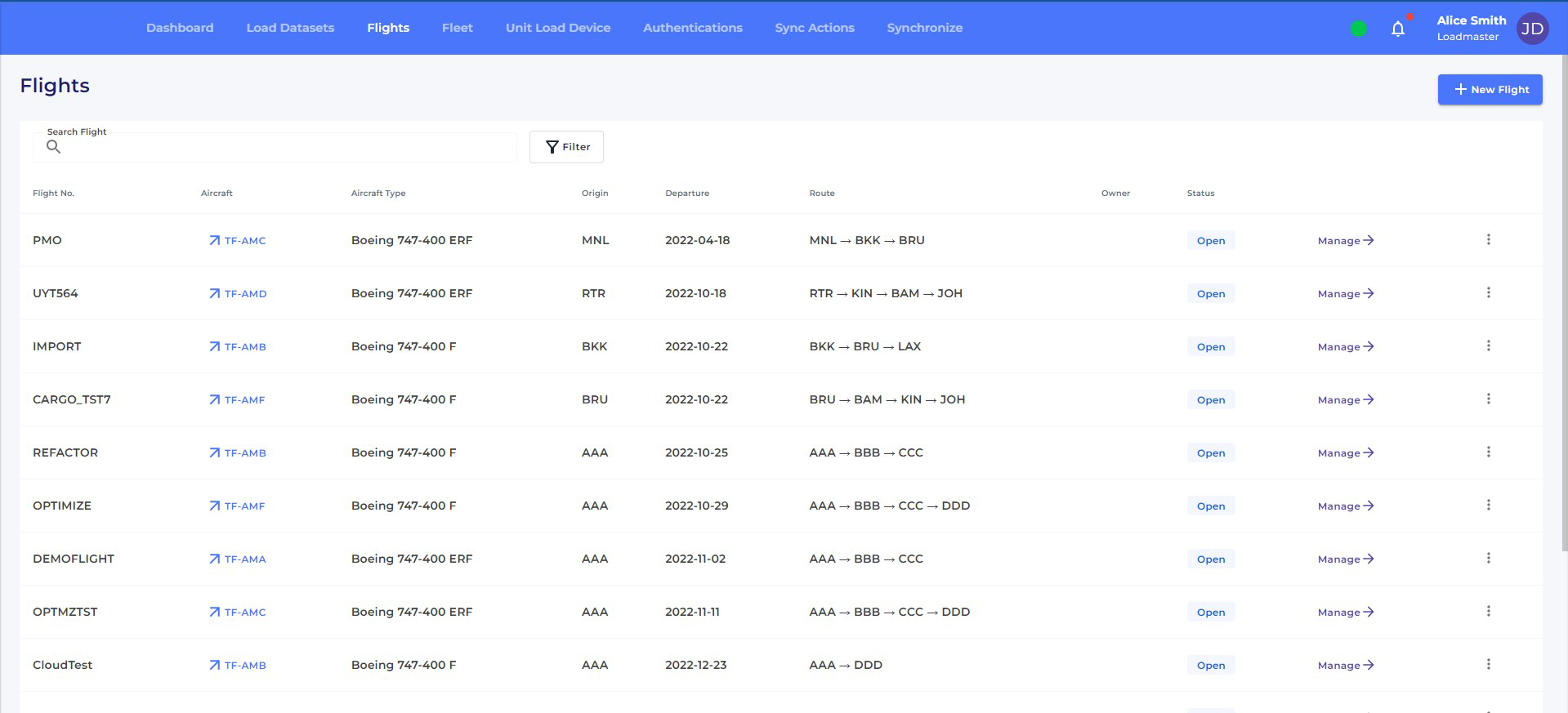
Task: Click the Open status badge for DEMOFLIGHT
Action: click(1211, 559)
